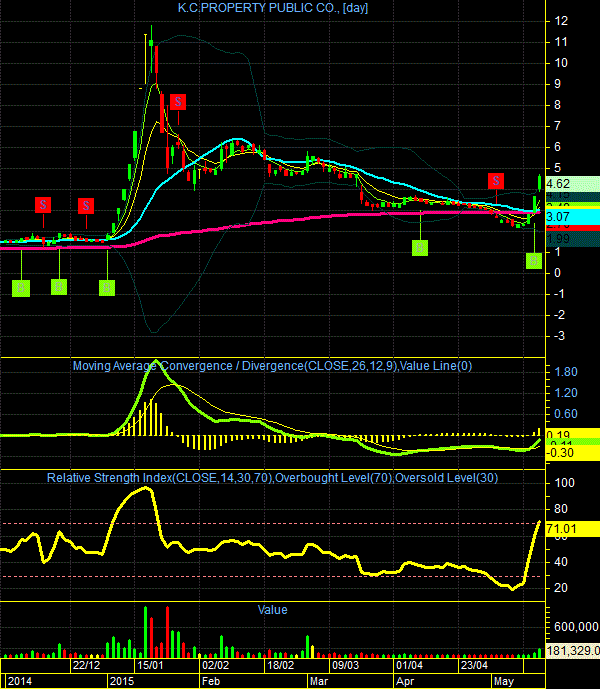
Task: Click the 80 level on the RSI axis
Action: pos(561,509)
